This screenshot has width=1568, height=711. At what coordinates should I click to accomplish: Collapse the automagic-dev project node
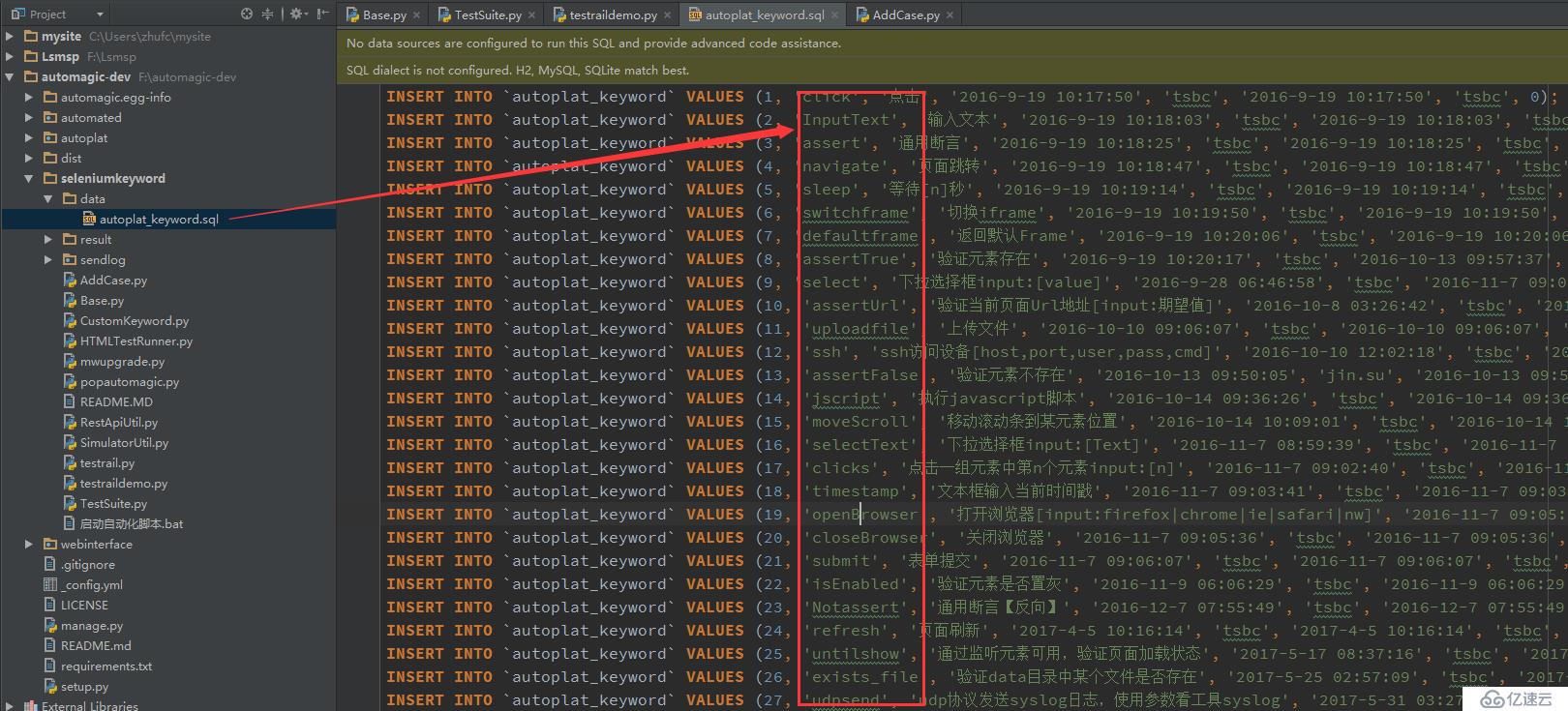point(10,76)
